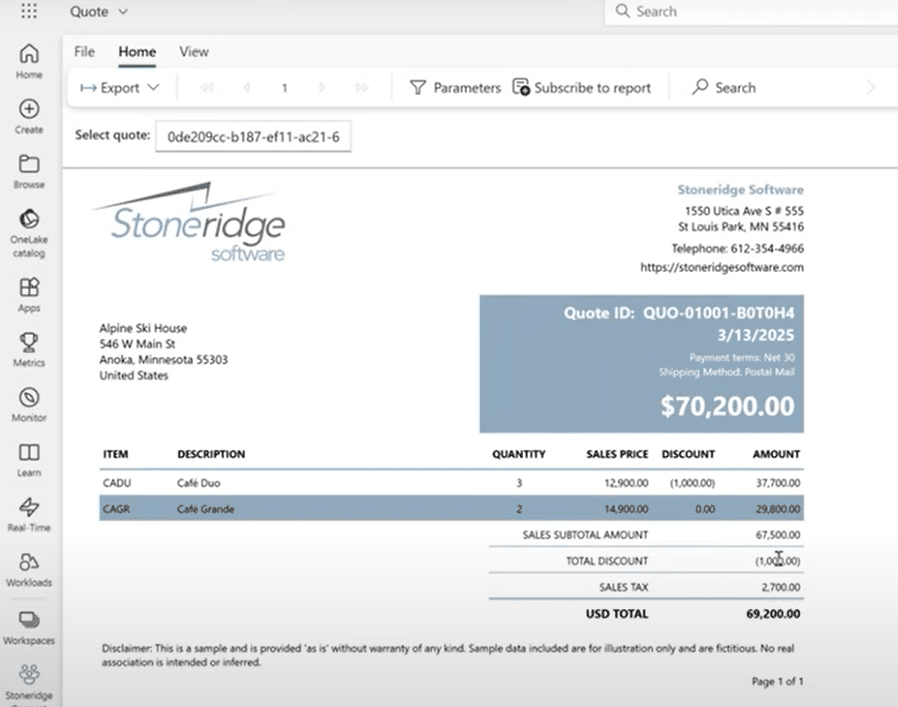Open Workspaces in the sidebar

point(29,625)
